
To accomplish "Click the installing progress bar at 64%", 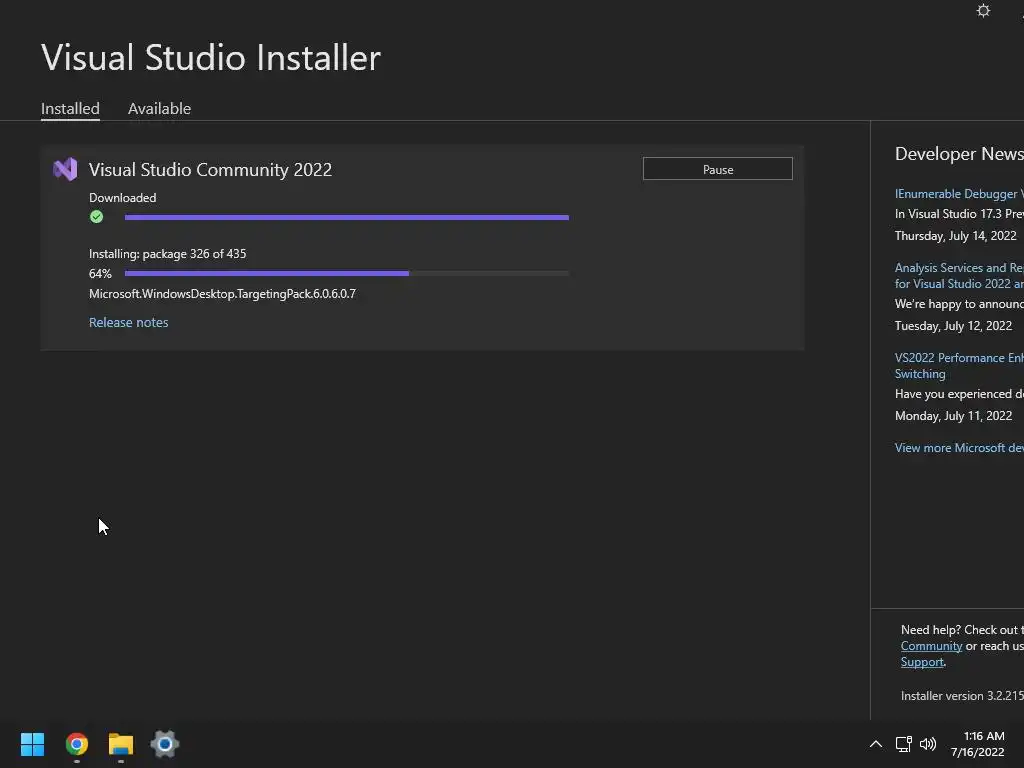I will [x=346, y=273].
